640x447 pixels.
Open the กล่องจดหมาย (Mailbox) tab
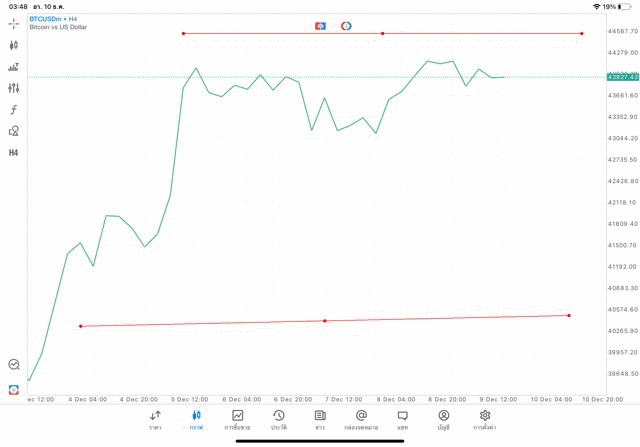point(361,419)
